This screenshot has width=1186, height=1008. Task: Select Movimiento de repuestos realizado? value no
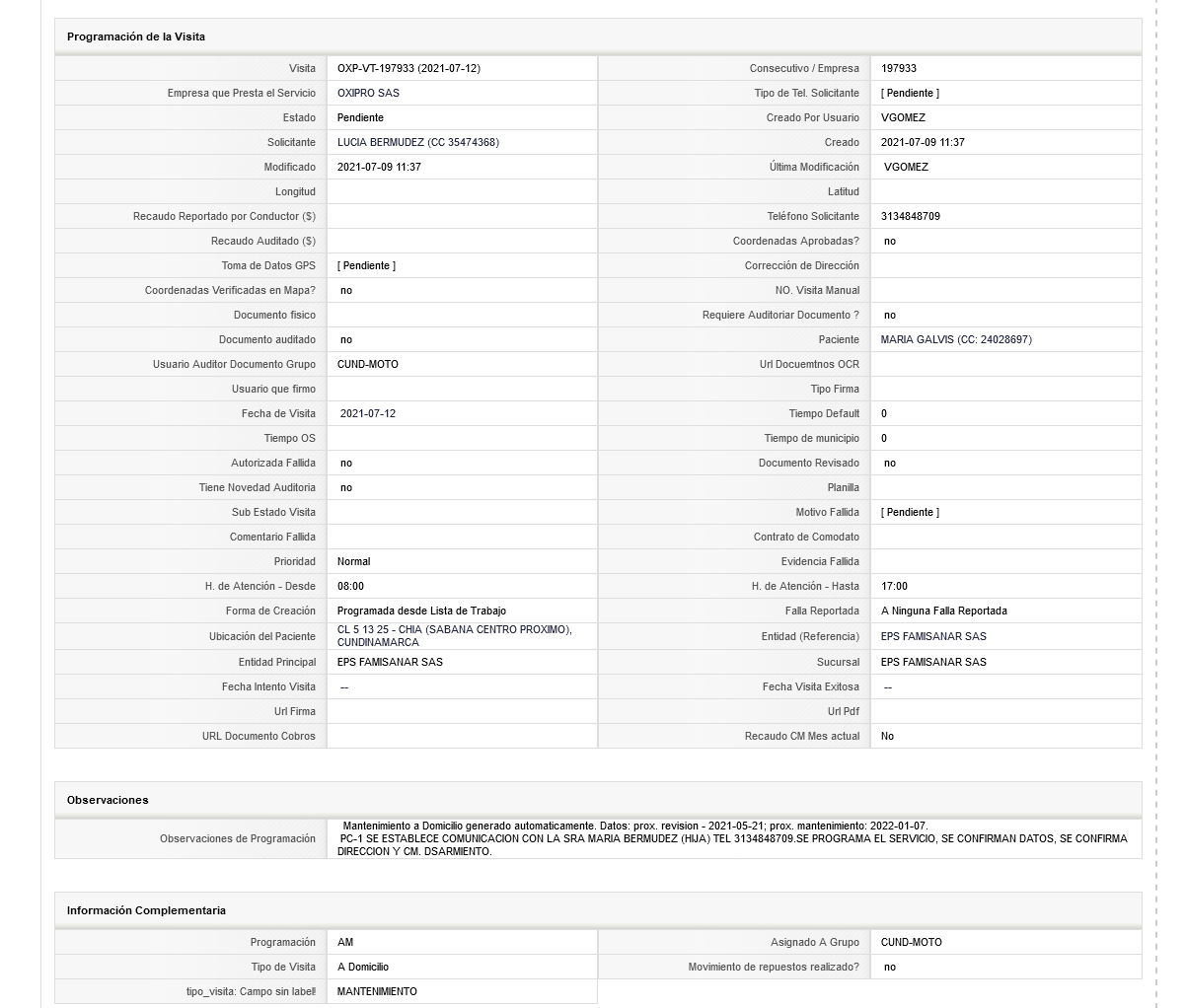[890, 967]
